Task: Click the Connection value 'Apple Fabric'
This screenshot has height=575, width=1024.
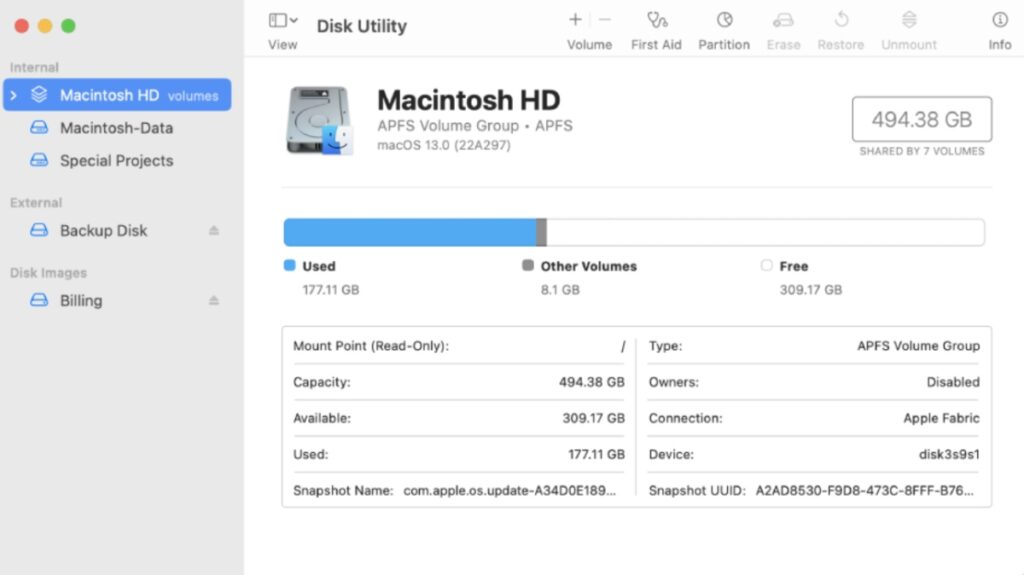Action: coord(941,418)
